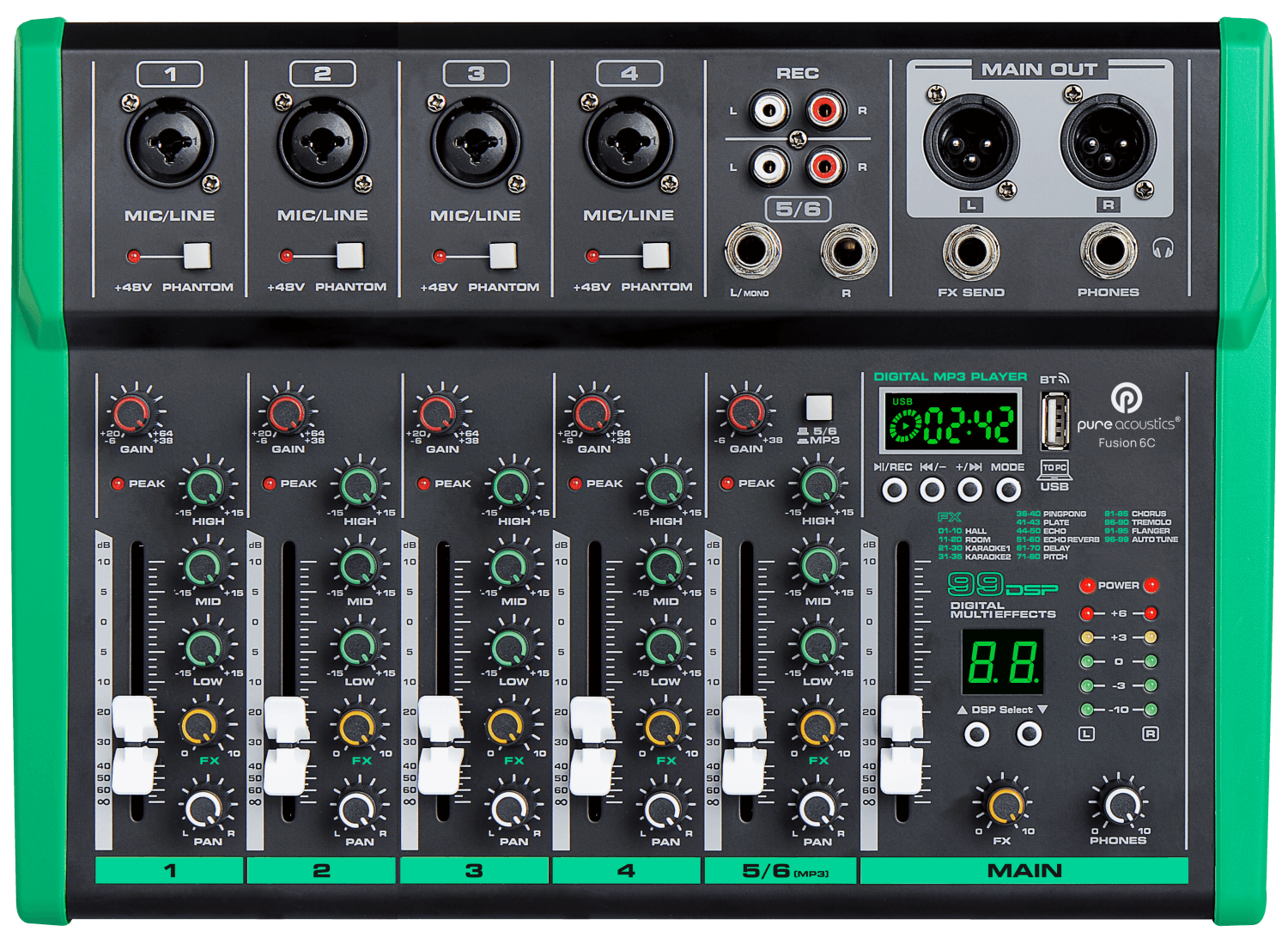The height and width of the screenshot is (944, 1288).
Task: Click the channel 2 PAN knob
Action: click(x=357, y=807)
